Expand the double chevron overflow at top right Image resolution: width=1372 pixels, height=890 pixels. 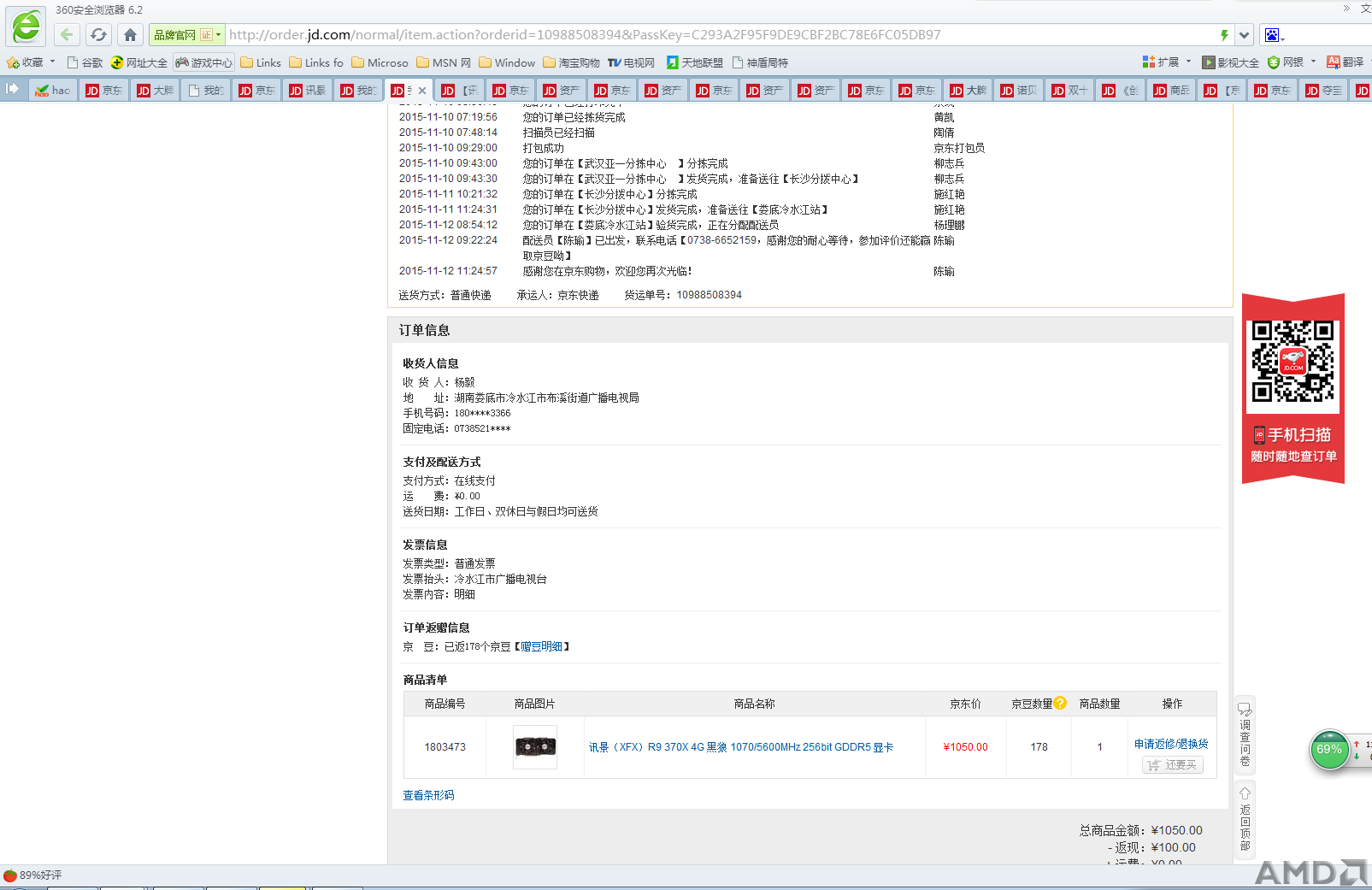coord(1346,9)
